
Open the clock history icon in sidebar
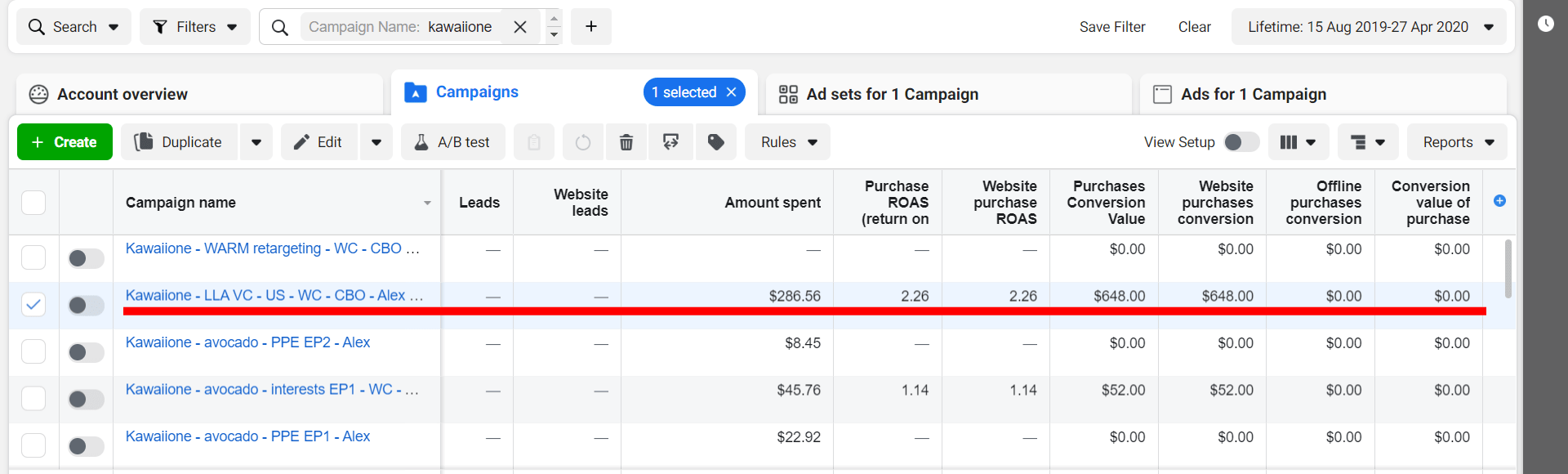coord(1545,24)
